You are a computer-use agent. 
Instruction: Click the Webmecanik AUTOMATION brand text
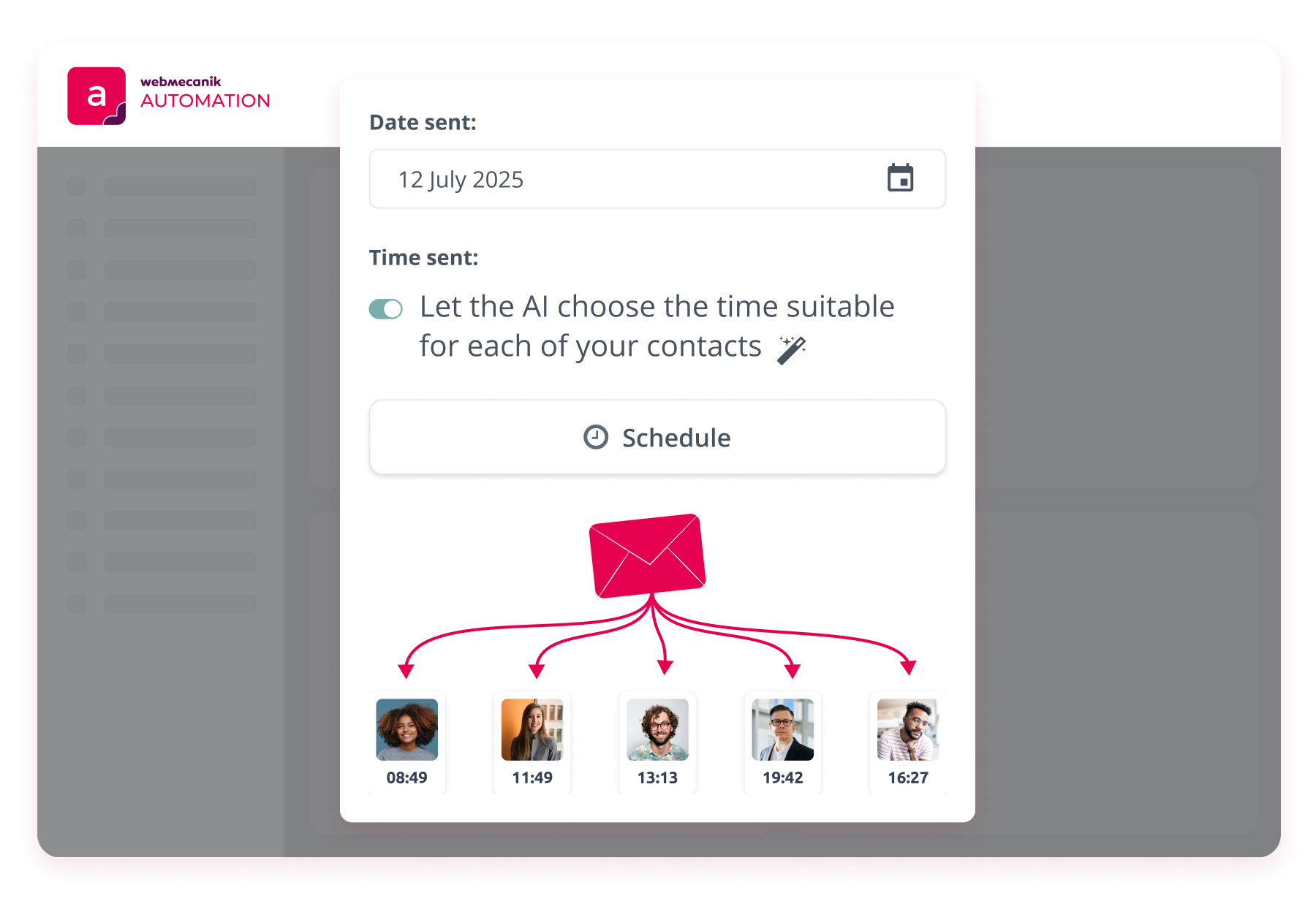(x=205, y=93)
